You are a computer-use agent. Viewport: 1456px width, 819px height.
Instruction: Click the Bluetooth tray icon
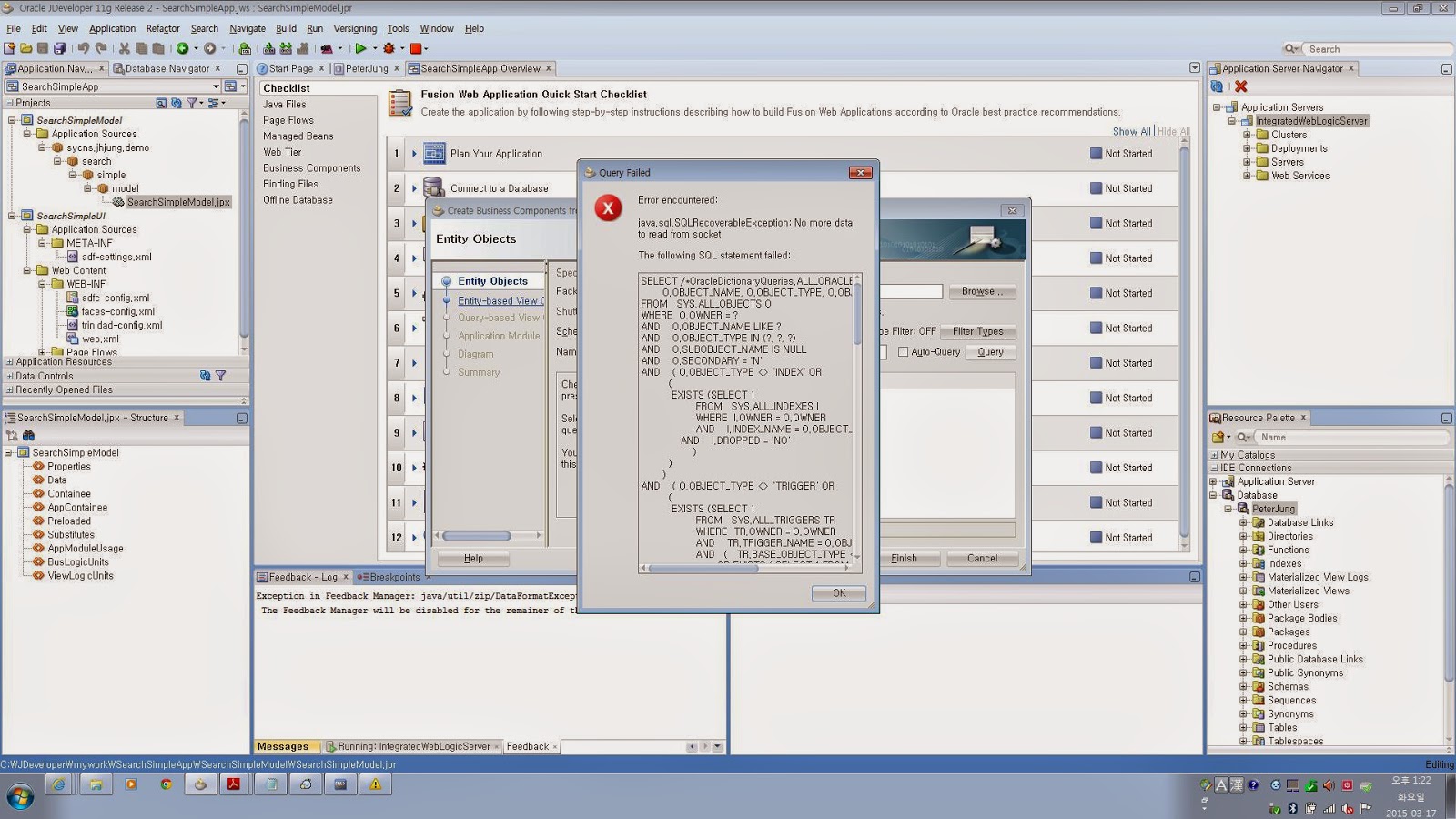(x=1292, y=808)
